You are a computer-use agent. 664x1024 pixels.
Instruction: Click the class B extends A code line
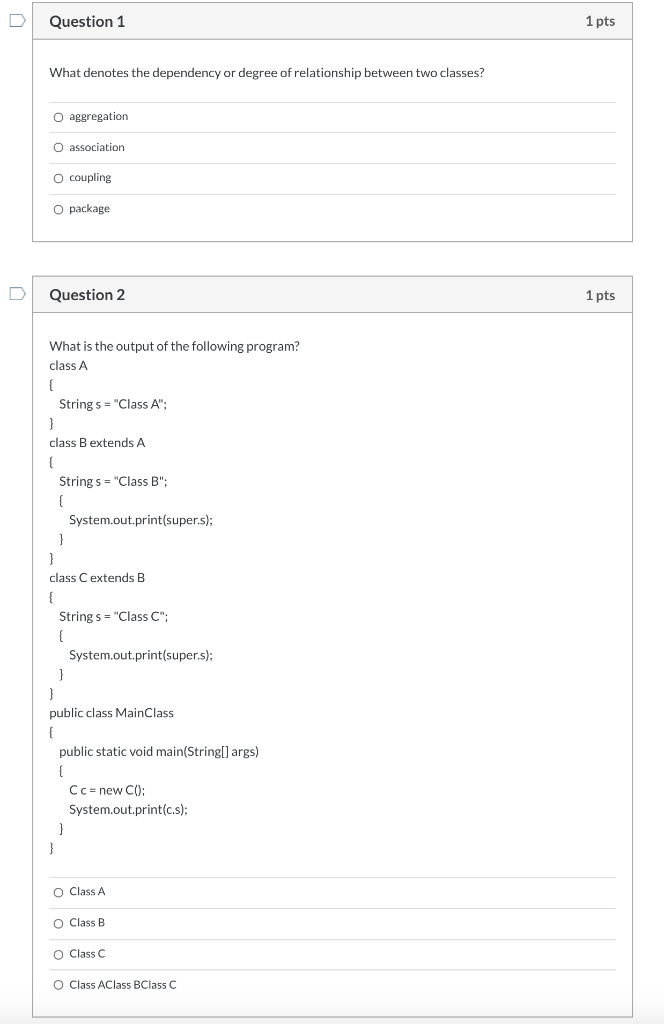97,442
